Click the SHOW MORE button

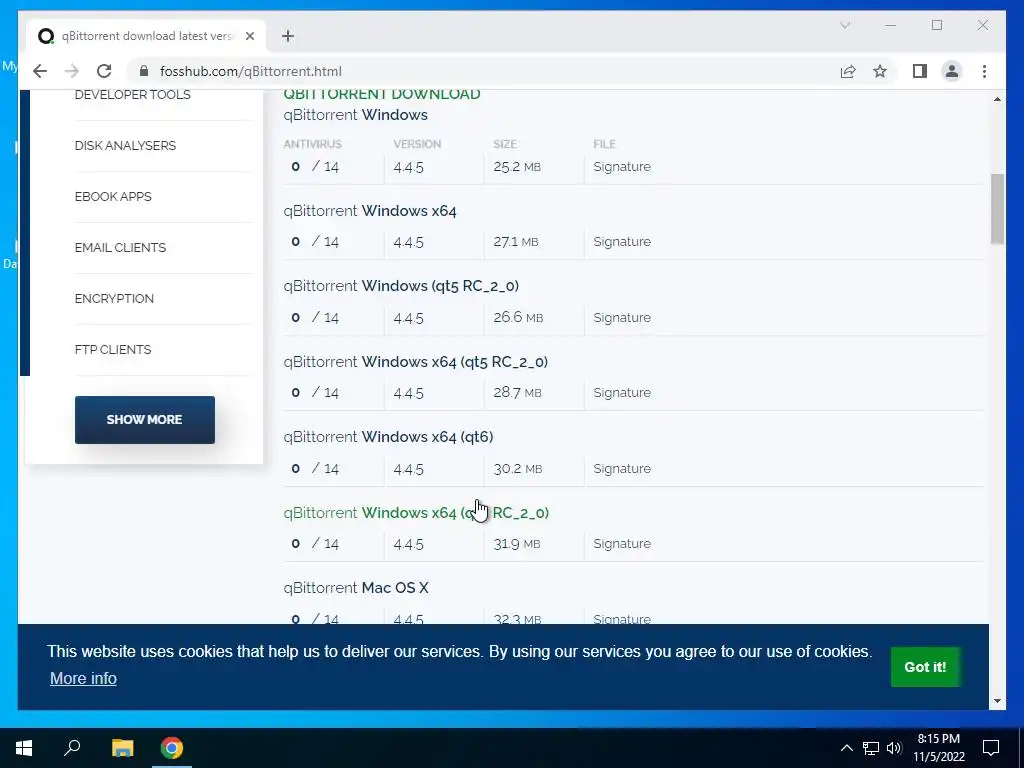pos(144,420)
